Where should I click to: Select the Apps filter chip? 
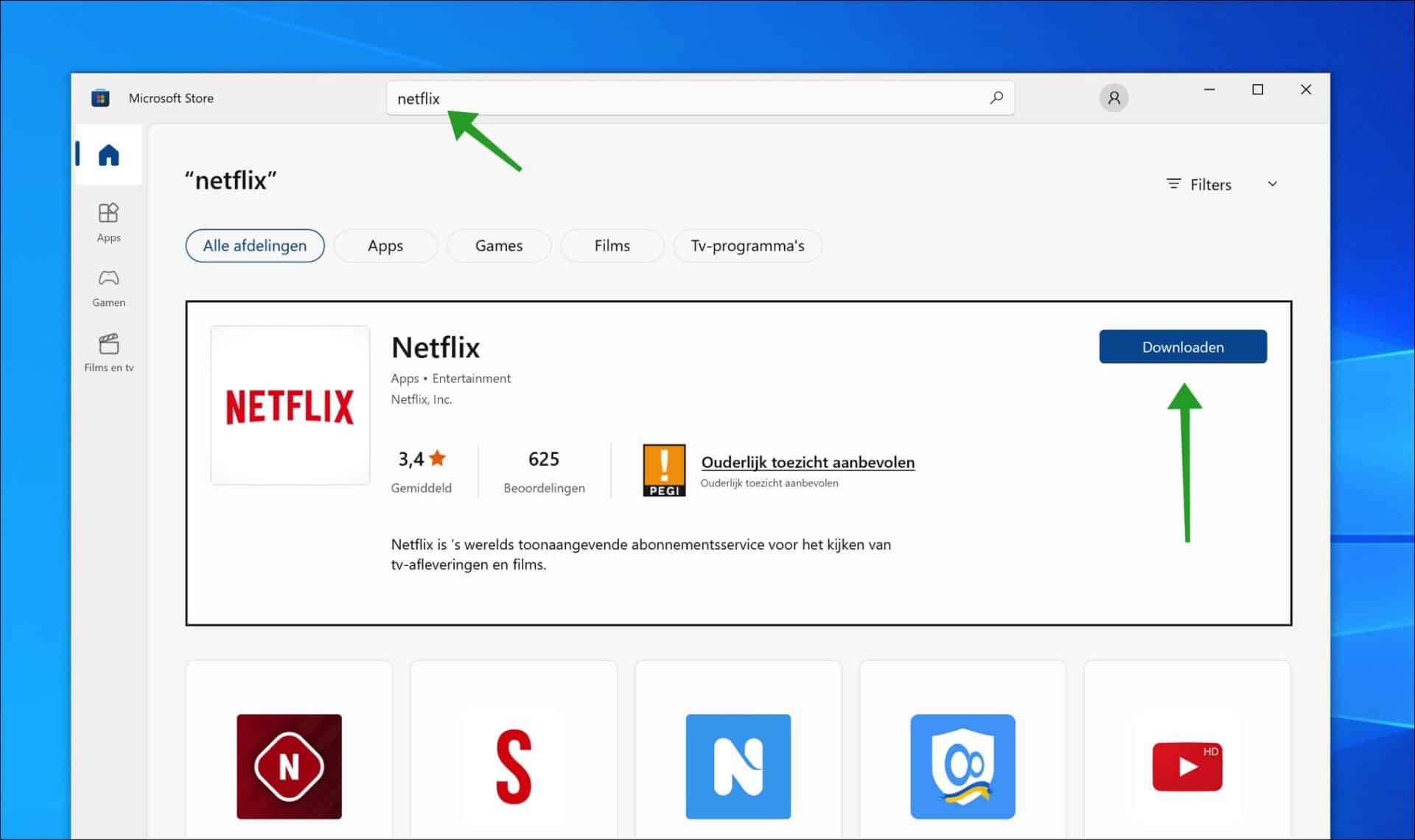point(385,245)
